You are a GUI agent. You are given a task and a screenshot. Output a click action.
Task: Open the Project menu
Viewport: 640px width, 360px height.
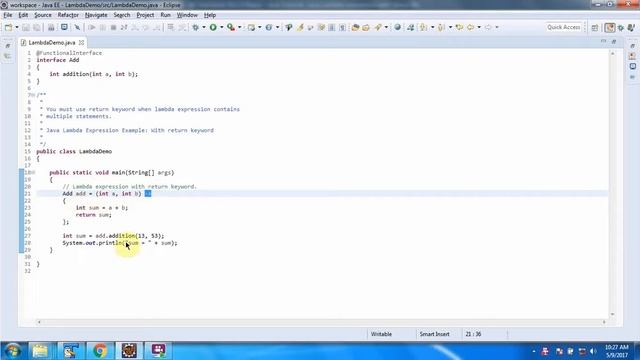(x=145, y=15)
